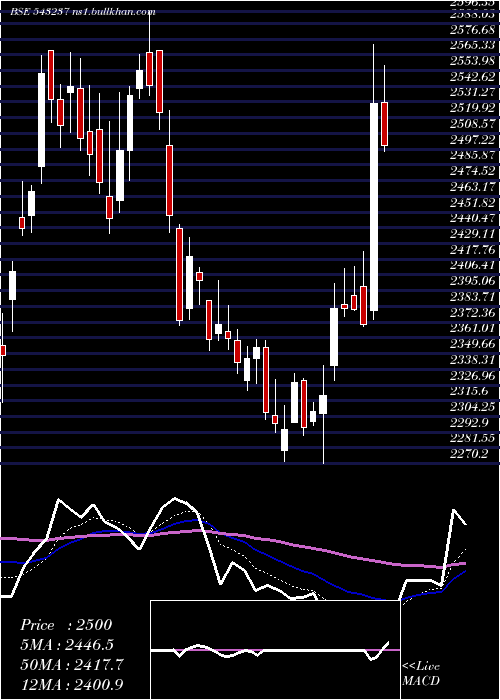Viewport: 500px width, 700px height.
Task: Select the 2565.33 price axis label
Action: coord(474,45)
